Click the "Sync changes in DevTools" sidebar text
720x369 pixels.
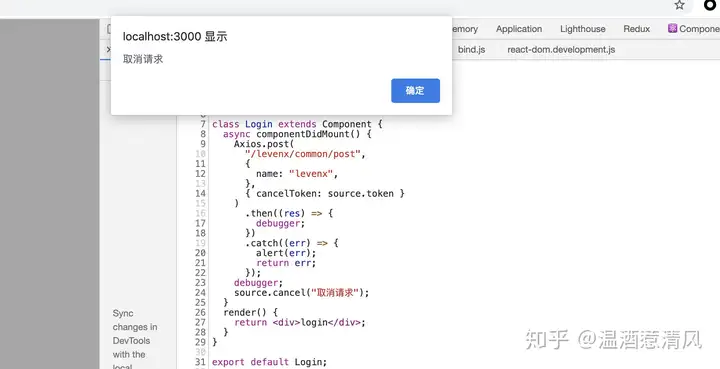click(135, 327)
